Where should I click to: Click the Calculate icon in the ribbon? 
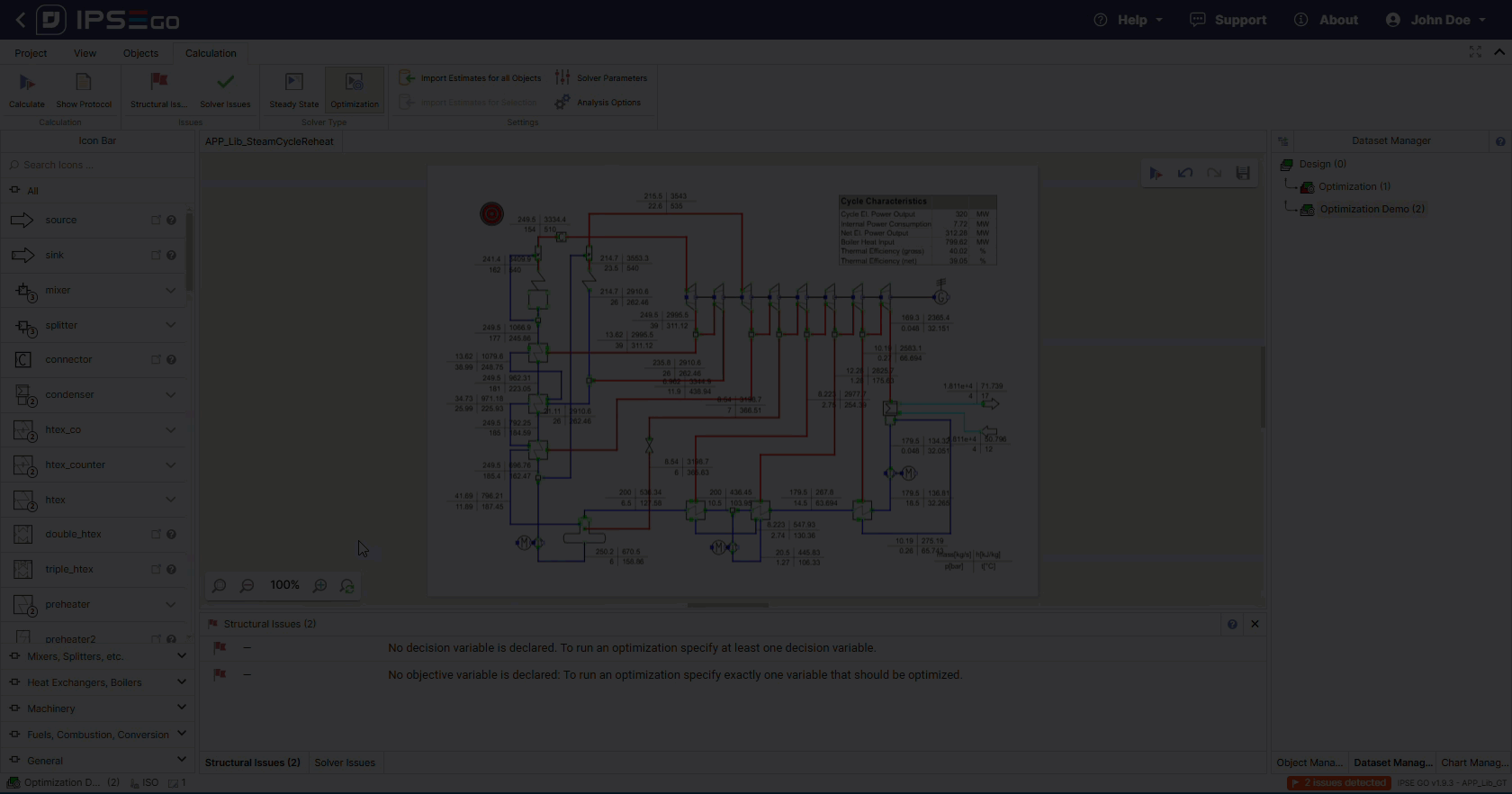27,83
